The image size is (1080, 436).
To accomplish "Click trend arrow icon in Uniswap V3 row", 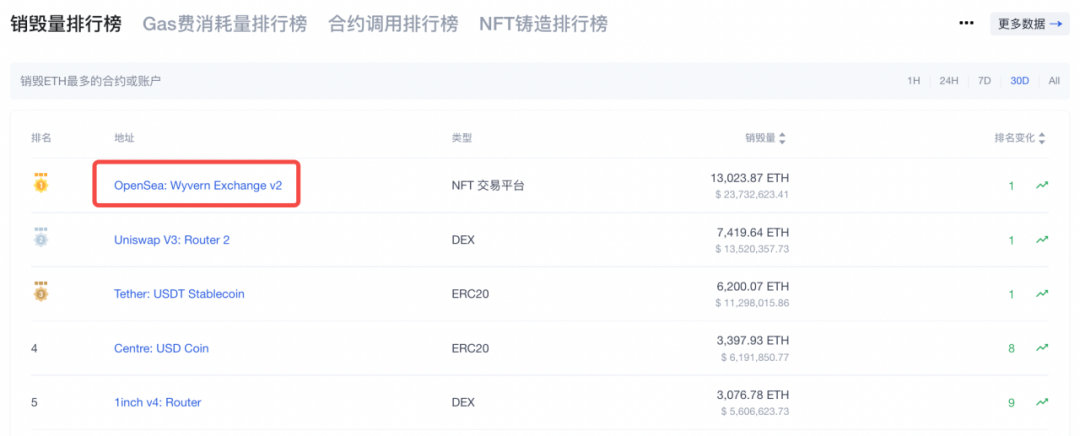I will 1042,240.
